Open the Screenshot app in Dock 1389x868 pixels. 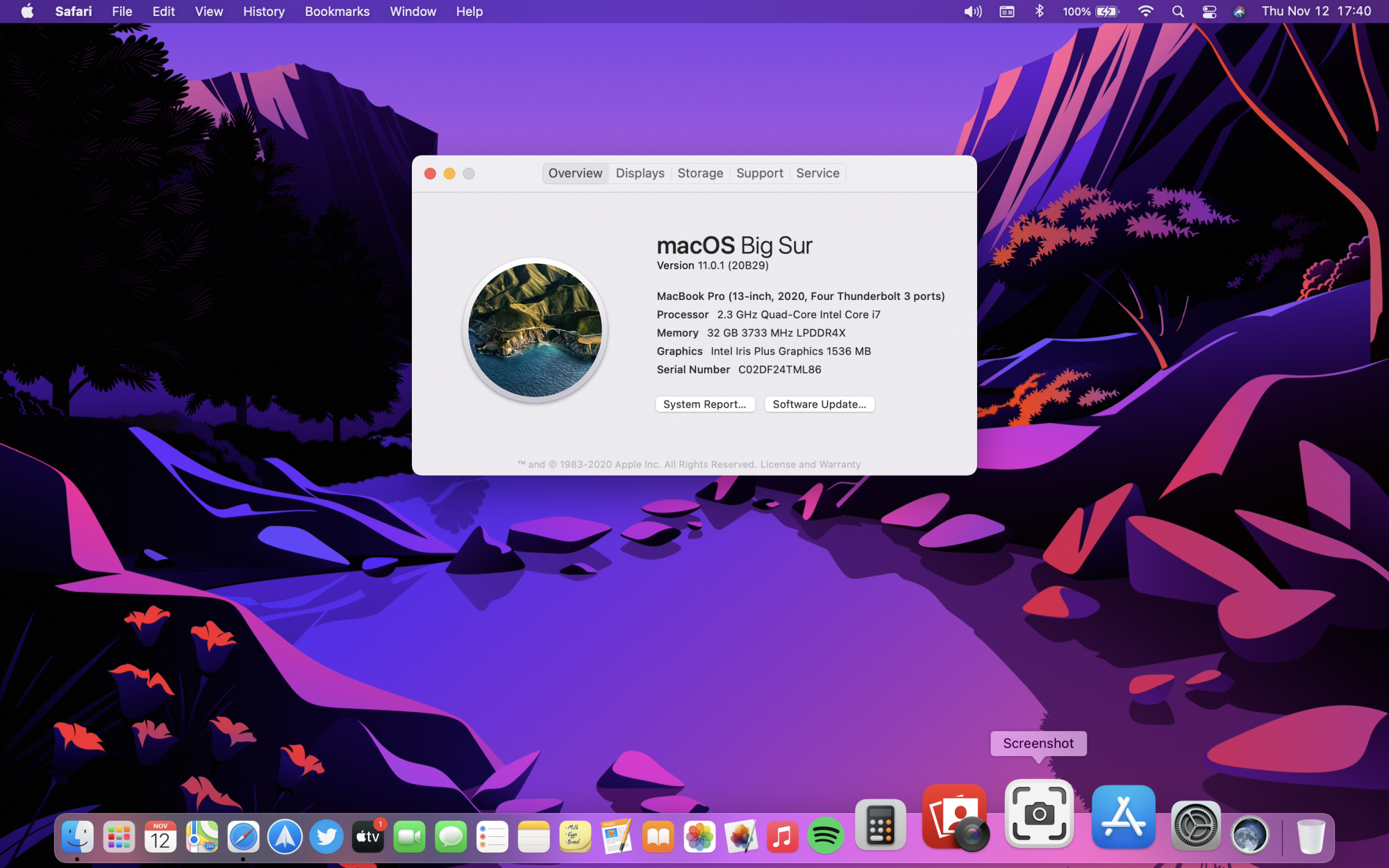(1039, 814)
